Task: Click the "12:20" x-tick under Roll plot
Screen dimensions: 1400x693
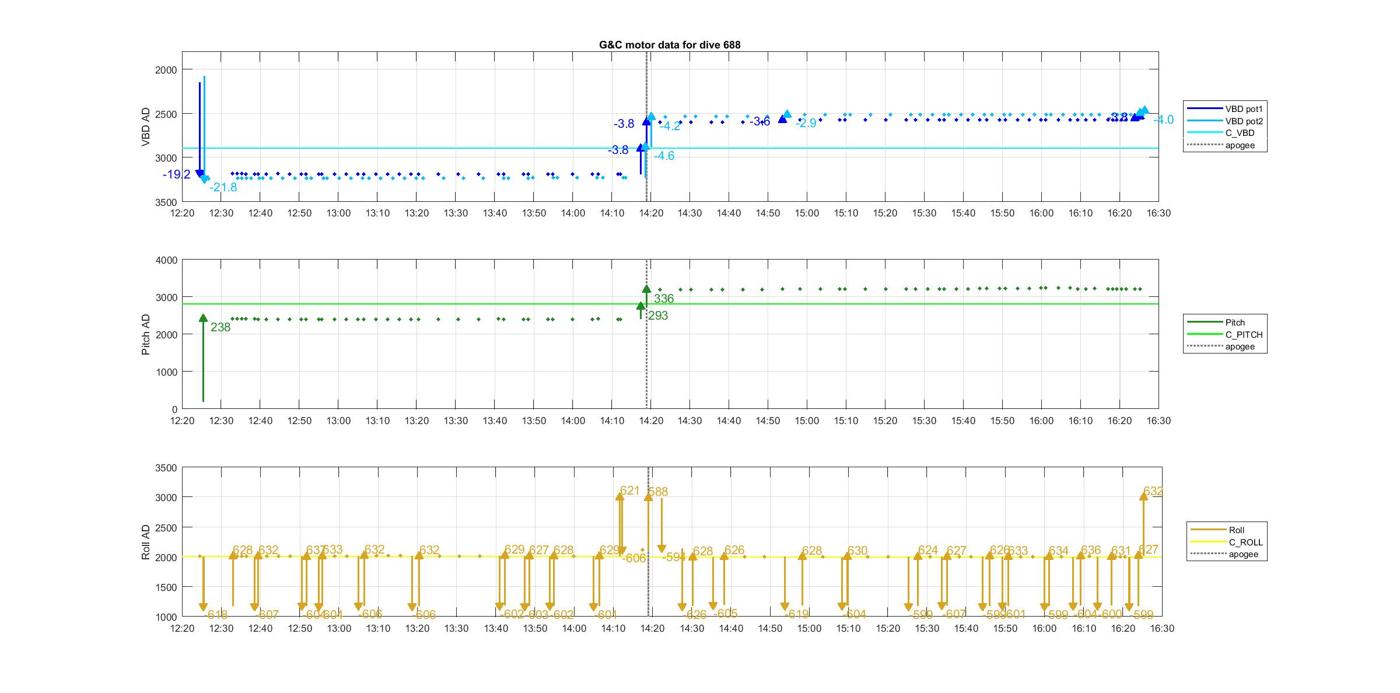Action: 182,629
